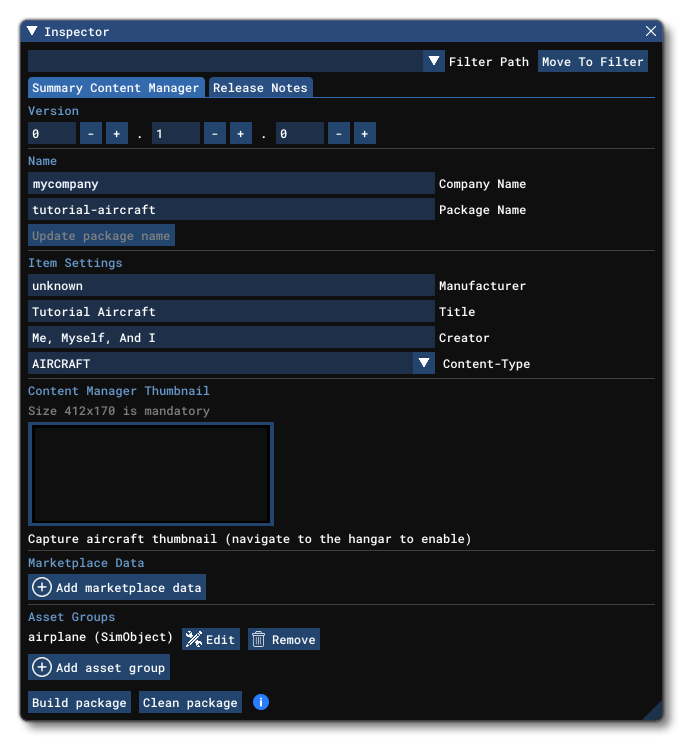Click the Filter Path input field
This screenshot has height=741, width=683.
coord(225,61)
